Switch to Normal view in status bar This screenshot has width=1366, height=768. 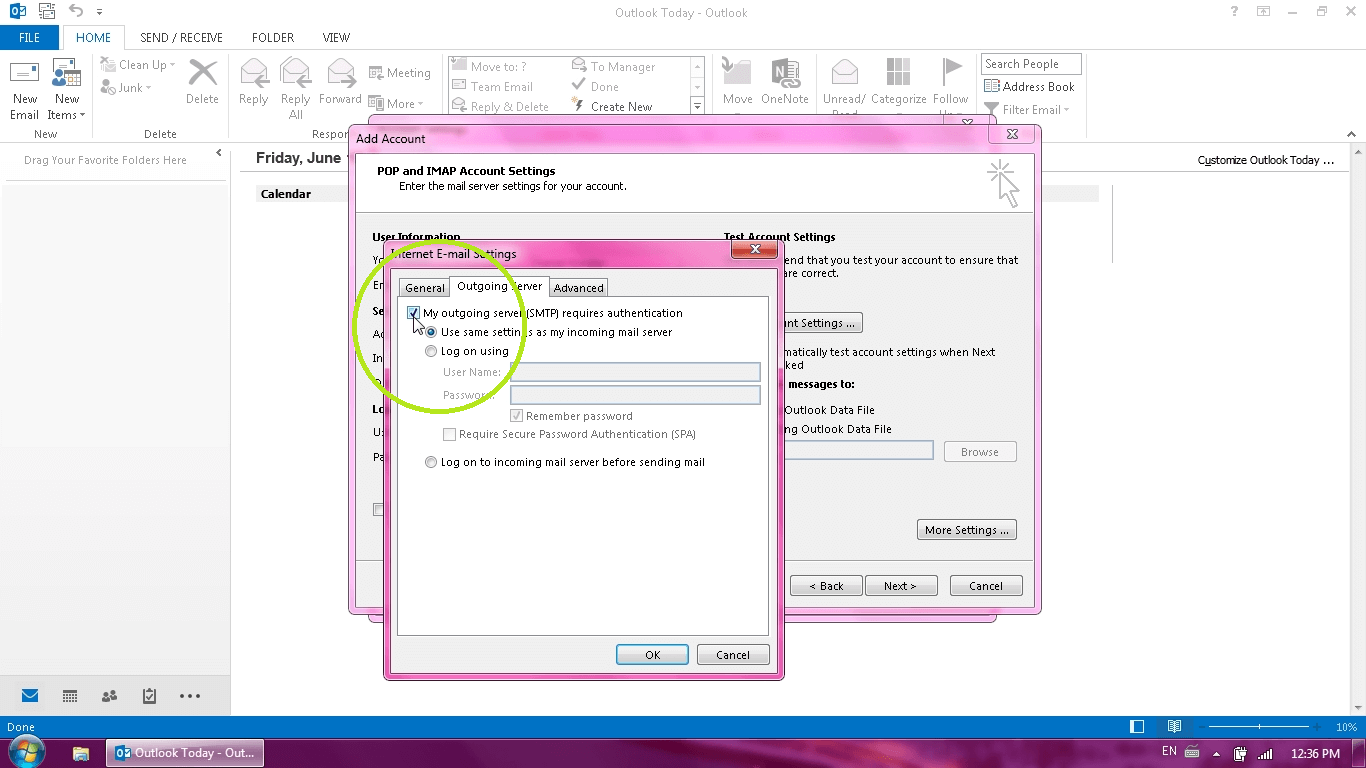[x=1137, y=727]
